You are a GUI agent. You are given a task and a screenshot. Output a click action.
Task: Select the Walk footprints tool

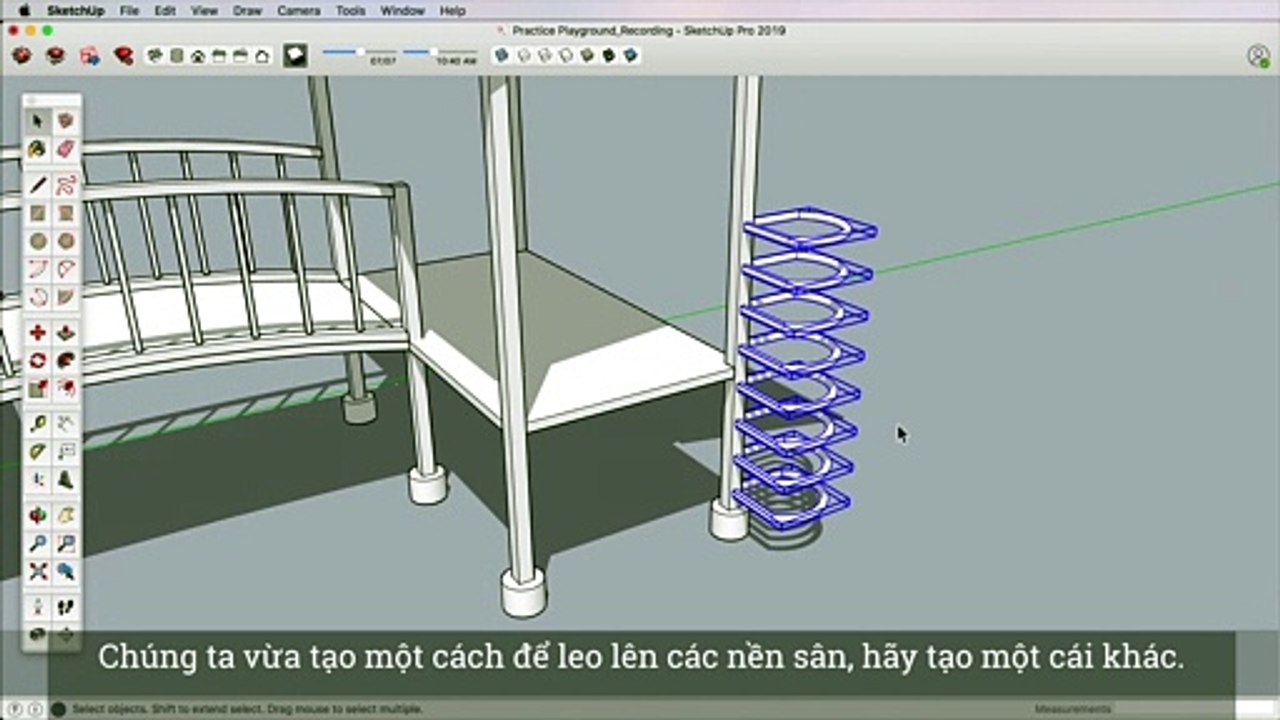point(66,607)
